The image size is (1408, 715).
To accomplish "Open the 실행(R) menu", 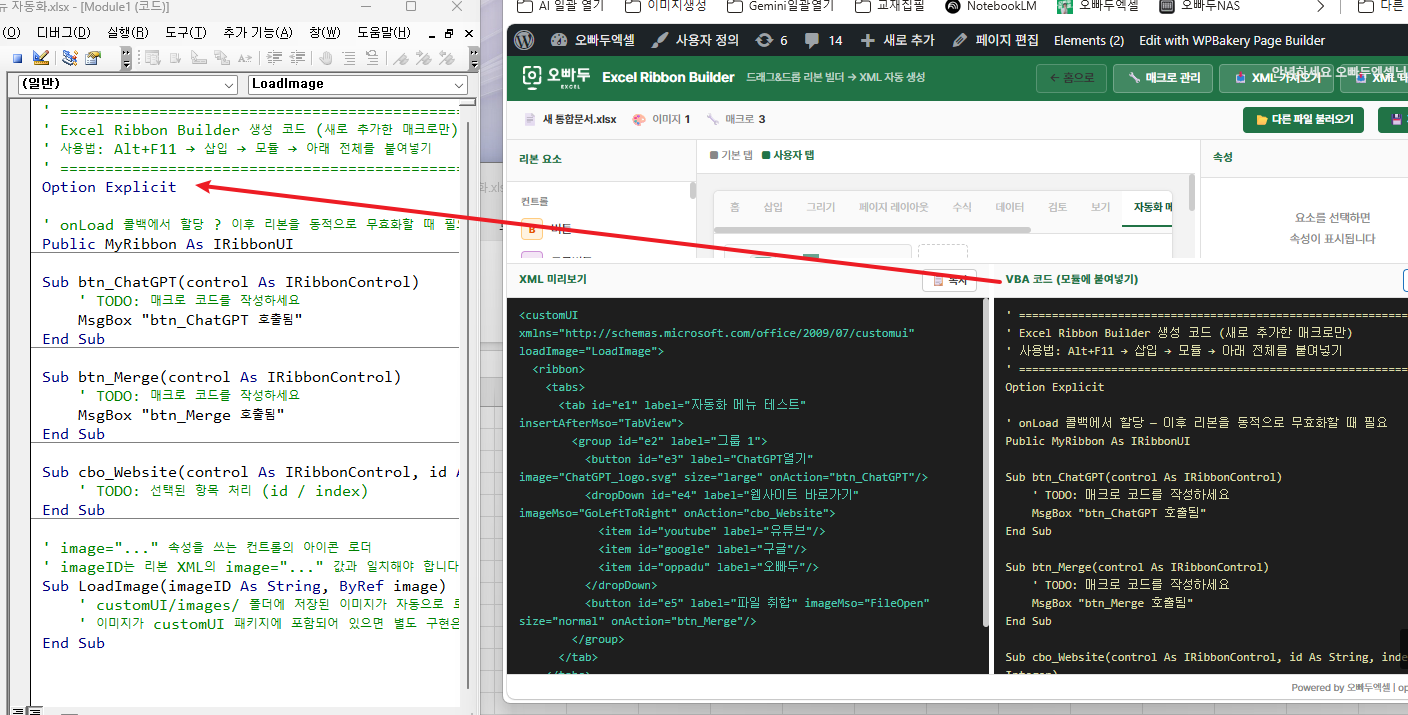I will [x=128, y=33].
